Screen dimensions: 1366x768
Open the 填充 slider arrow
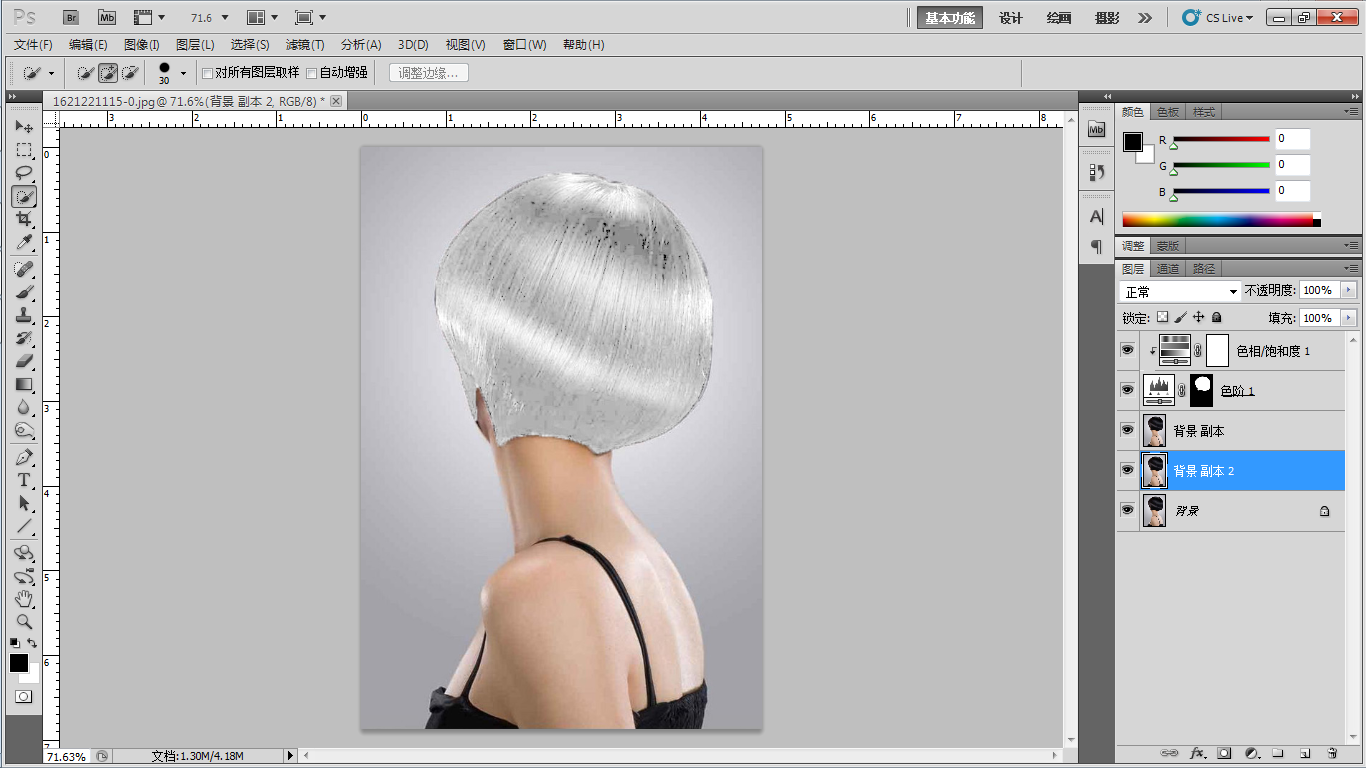[x=1349, y=318]
